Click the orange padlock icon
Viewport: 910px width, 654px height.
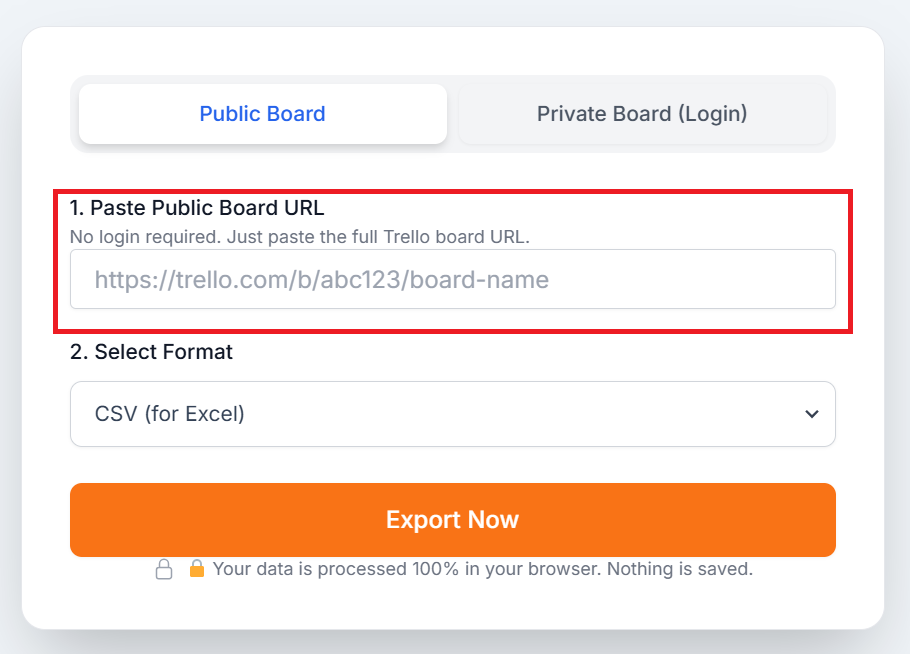tap(197, 568)
